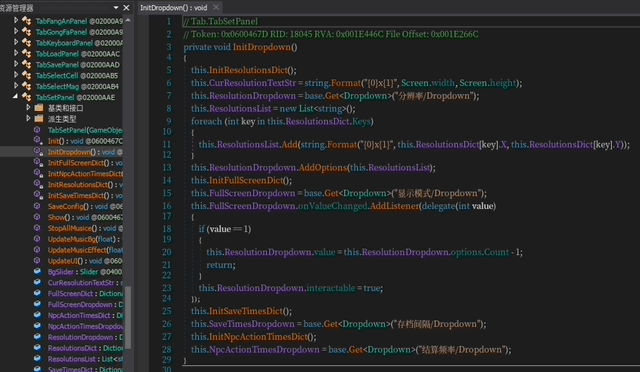
Task: Select the BgSlider : Slider field node
Action: click(85, 272)
